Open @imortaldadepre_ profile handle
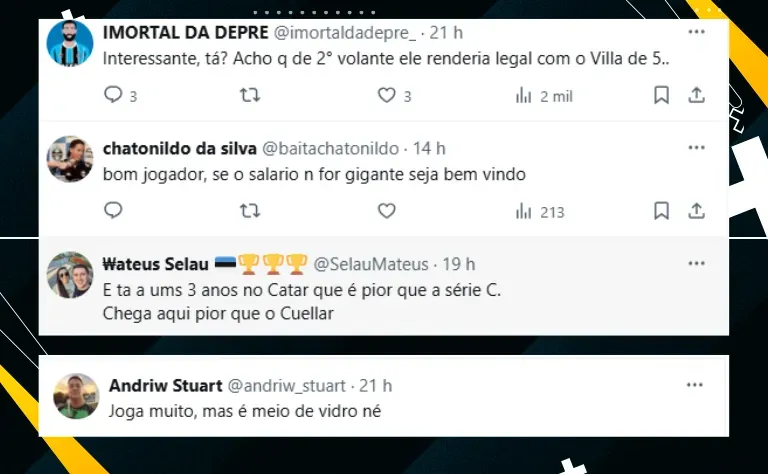768x474 pixels. pyautogui.click(x=345, y=33)
